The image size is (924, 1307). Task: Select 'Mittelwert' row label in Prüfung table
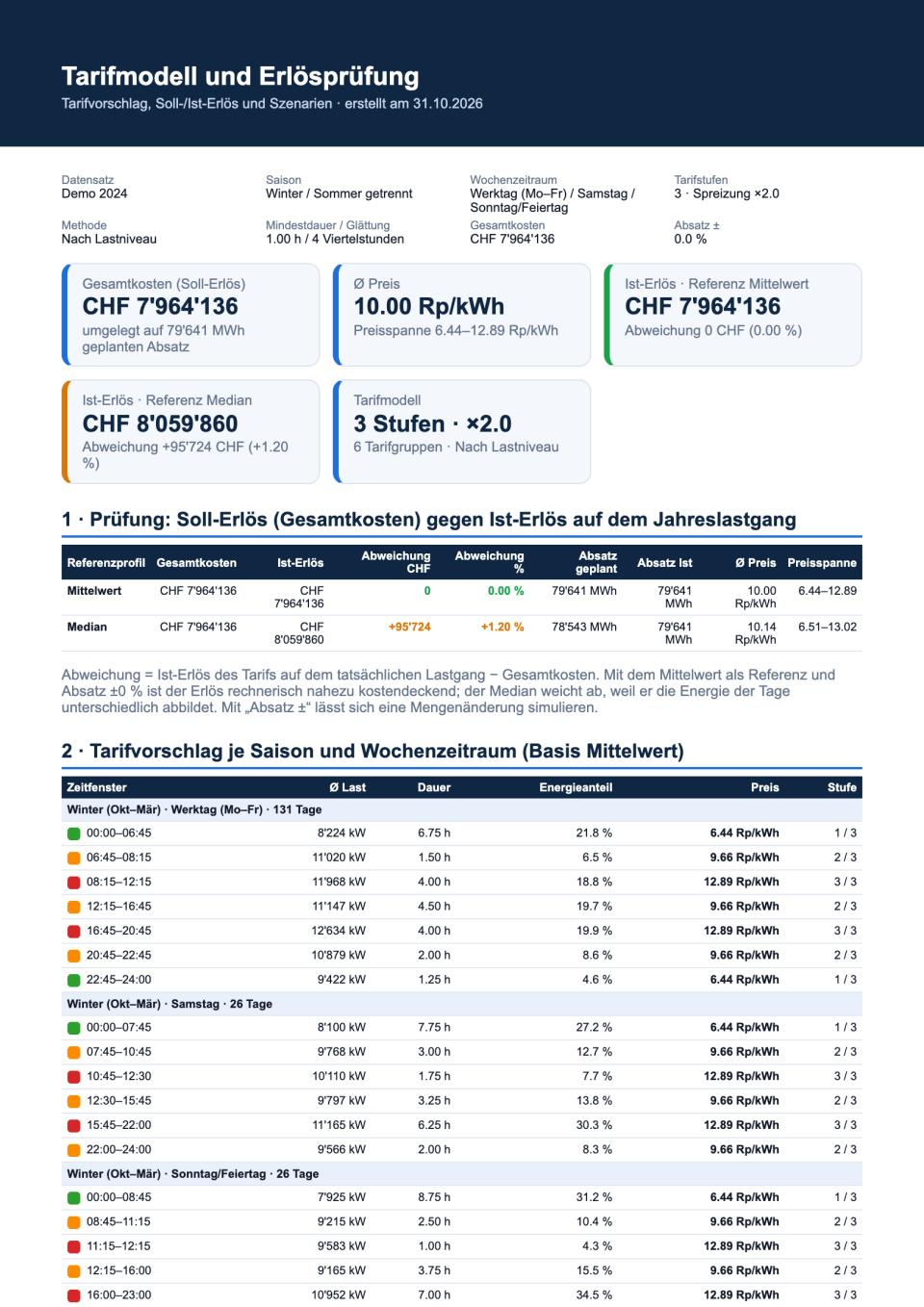[94, 591]
